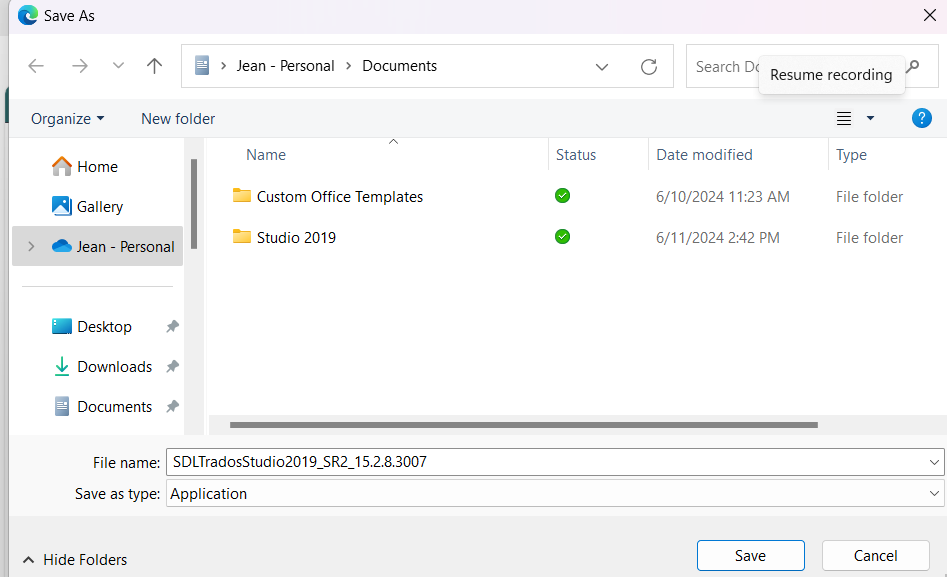
Task: Click date 6/11/2024 2:42 PM
Action: [x=717, y=238]
